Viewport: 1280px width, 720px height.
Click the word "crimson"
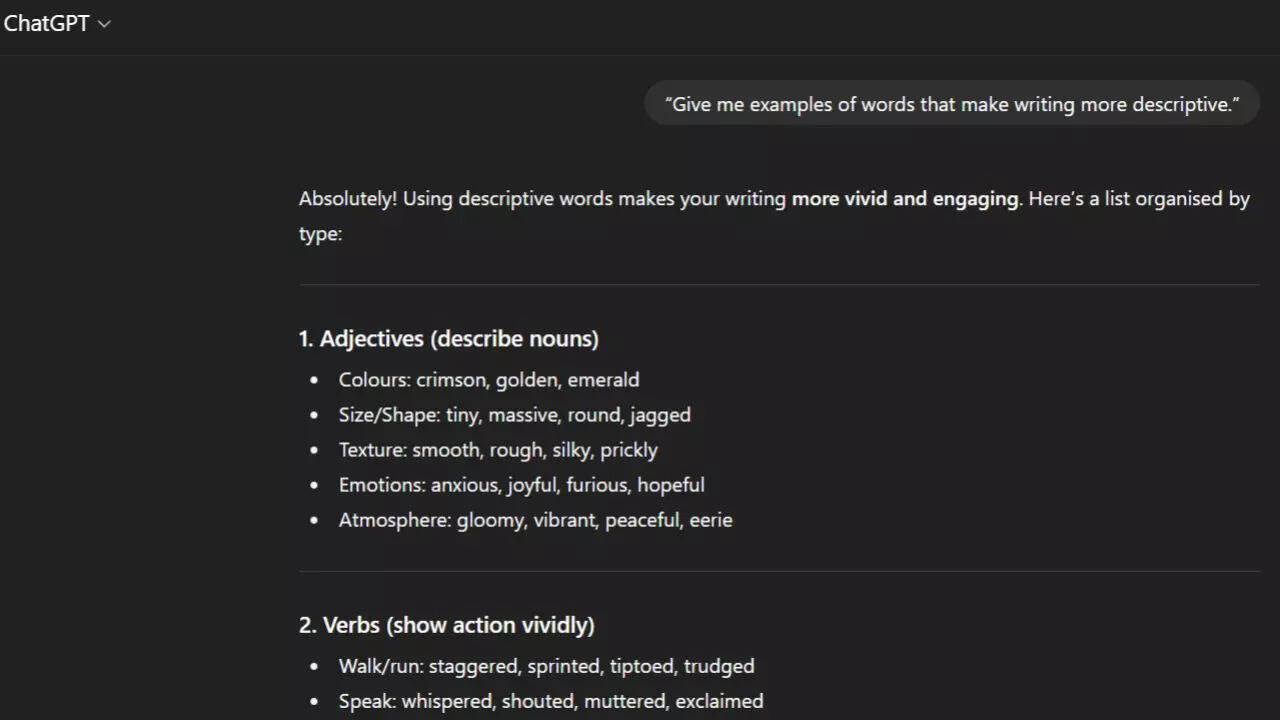tap(452, 380)
